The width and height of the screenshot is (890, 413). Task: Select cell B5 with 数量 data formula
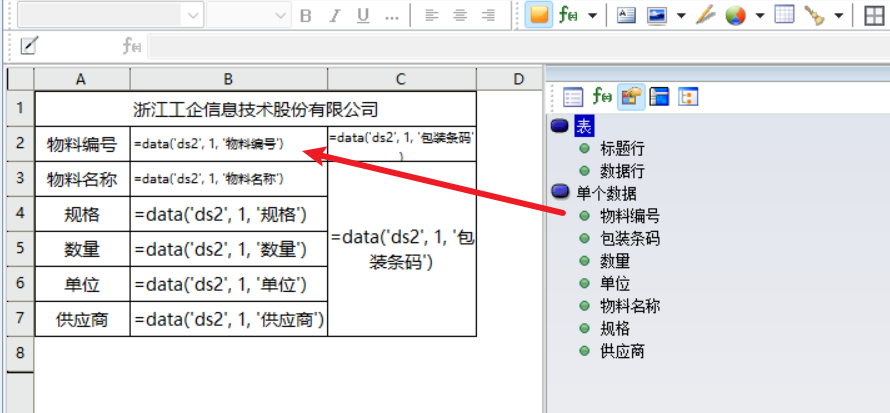point(229,248)
